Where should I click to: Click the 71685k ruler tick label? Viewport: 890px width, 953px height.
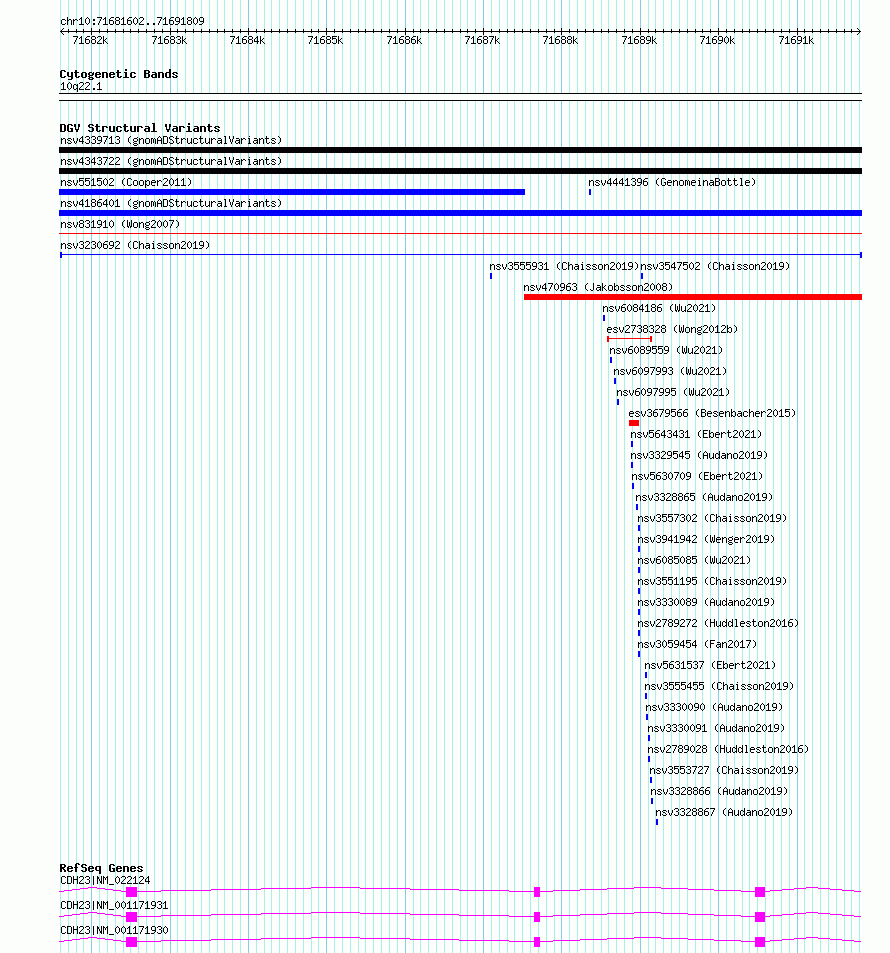325,41
